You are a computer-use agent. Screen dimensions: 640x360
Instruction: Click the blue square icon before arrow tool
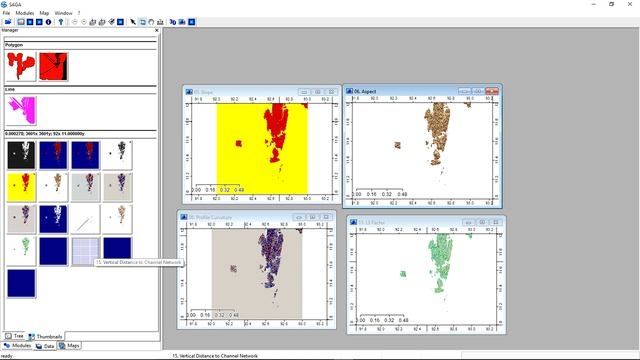click(x=120, y=22)
